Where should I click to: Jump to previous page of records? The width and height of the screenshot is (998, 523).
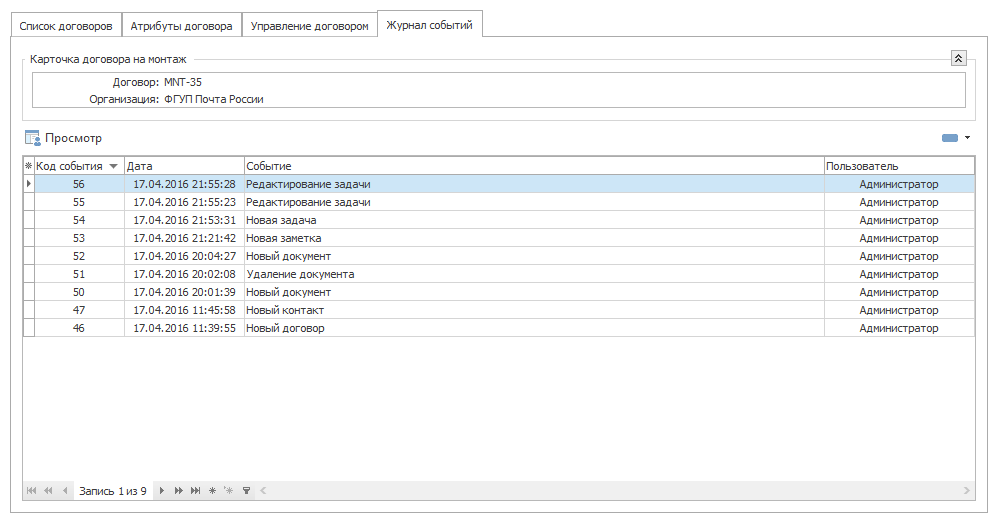[48, 491]
